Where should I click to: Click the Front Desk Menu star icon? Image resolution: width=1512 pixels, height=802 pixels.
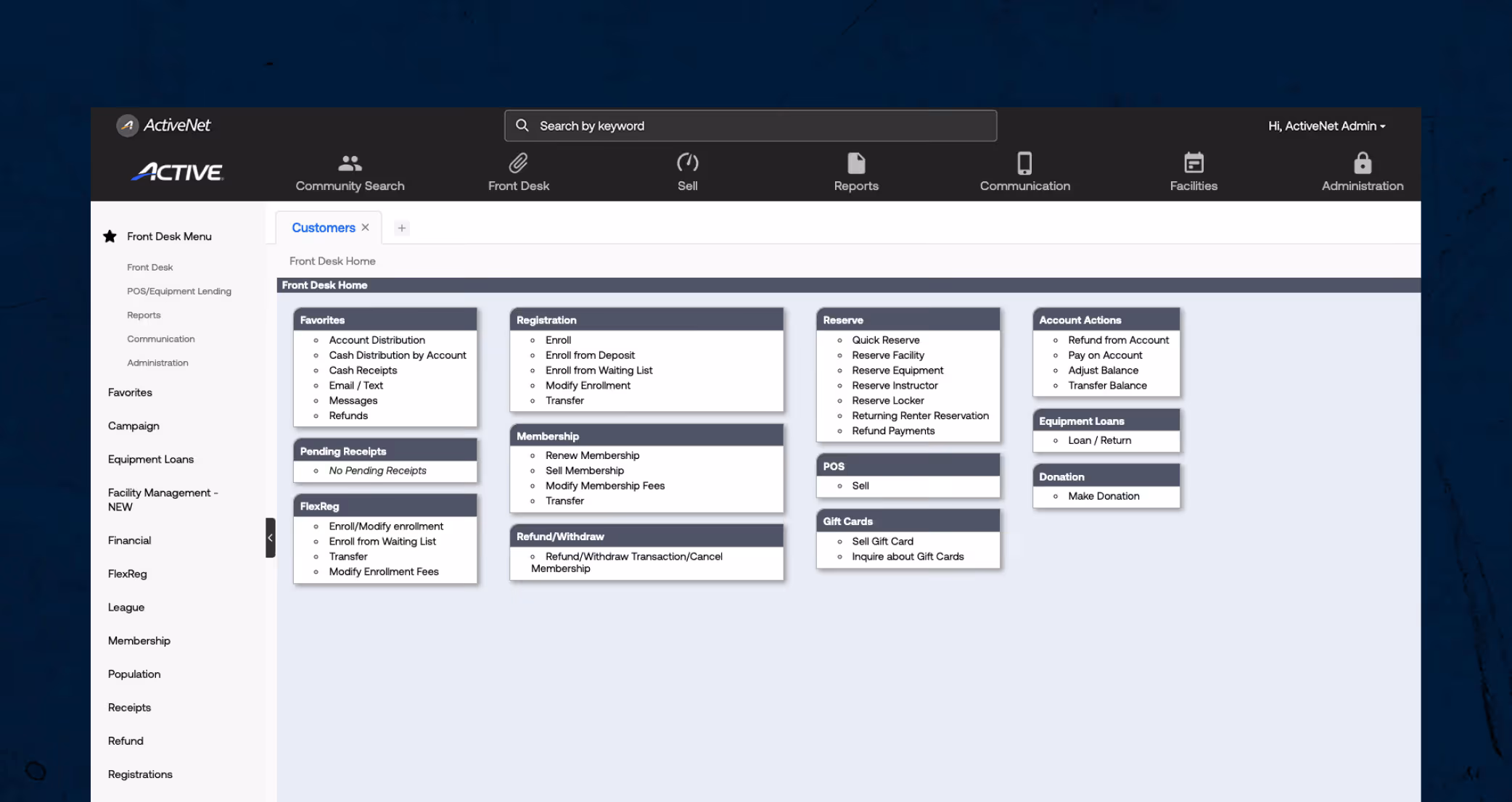[x=110, y=236]
